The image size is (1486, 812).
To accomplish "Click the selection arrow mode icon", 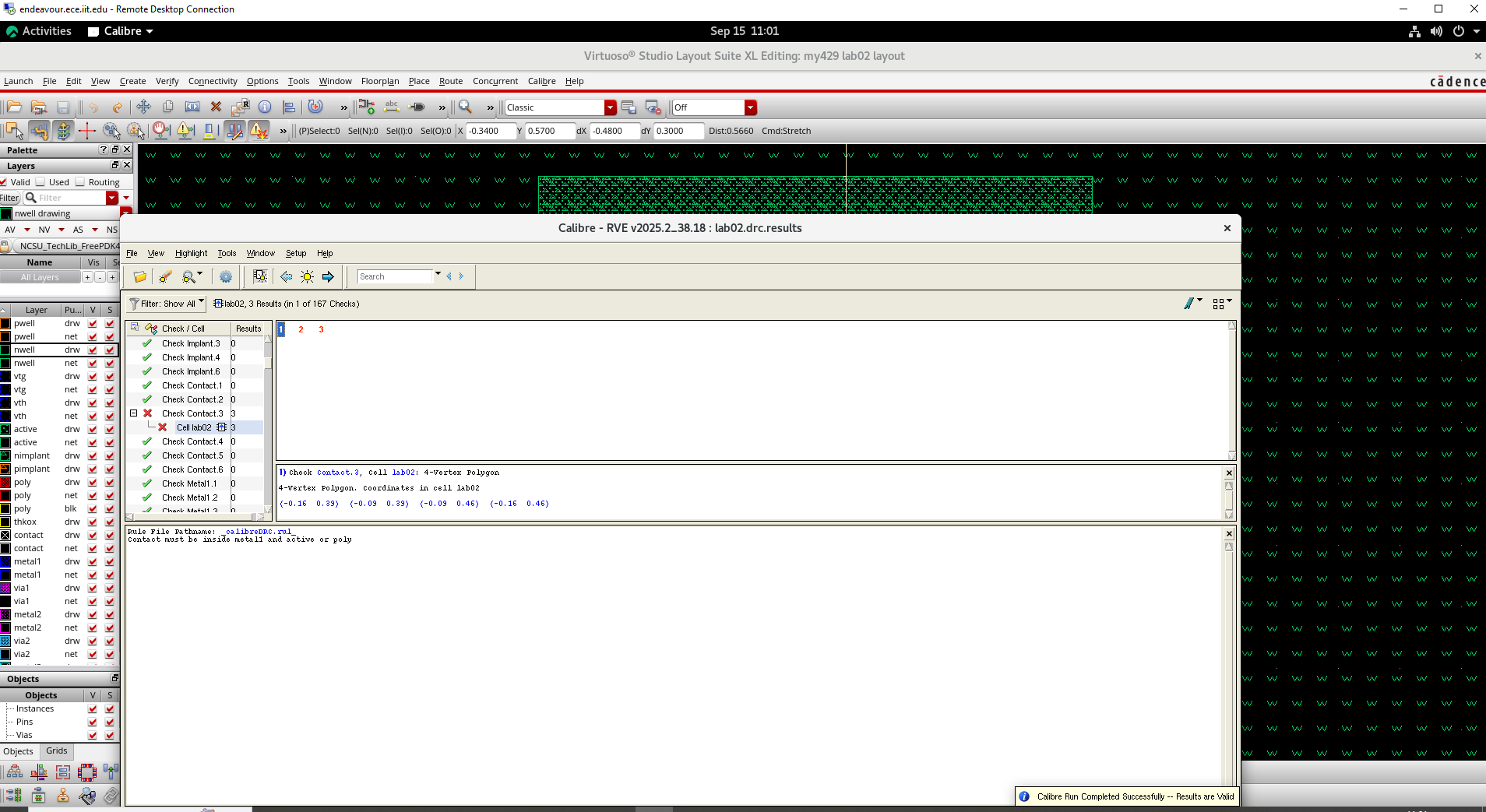I will (14, 131).
